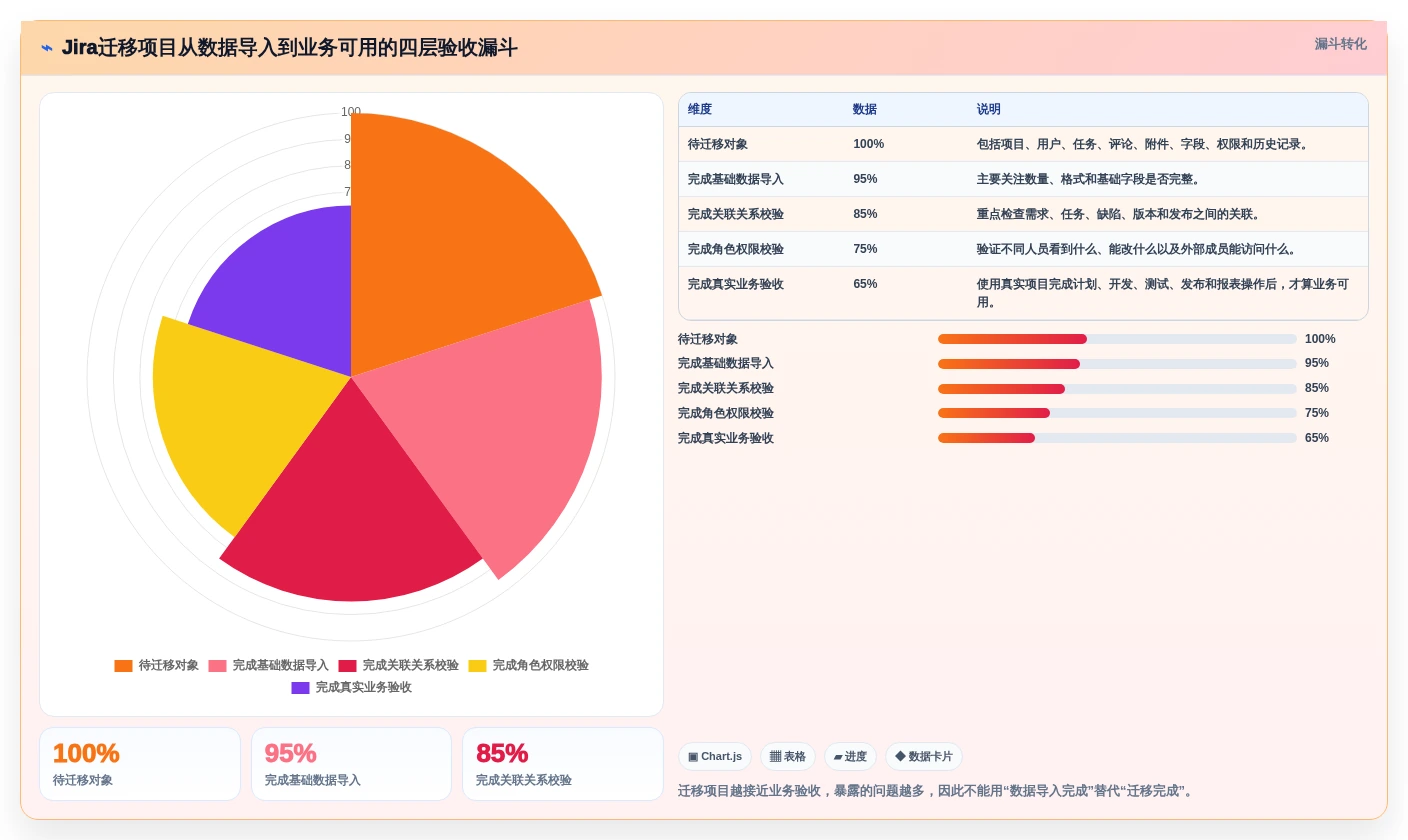This screenshot has height=840, width=1408.
Task: Click the 漏斗转化 label in the header
Action: coord(1340,44)
